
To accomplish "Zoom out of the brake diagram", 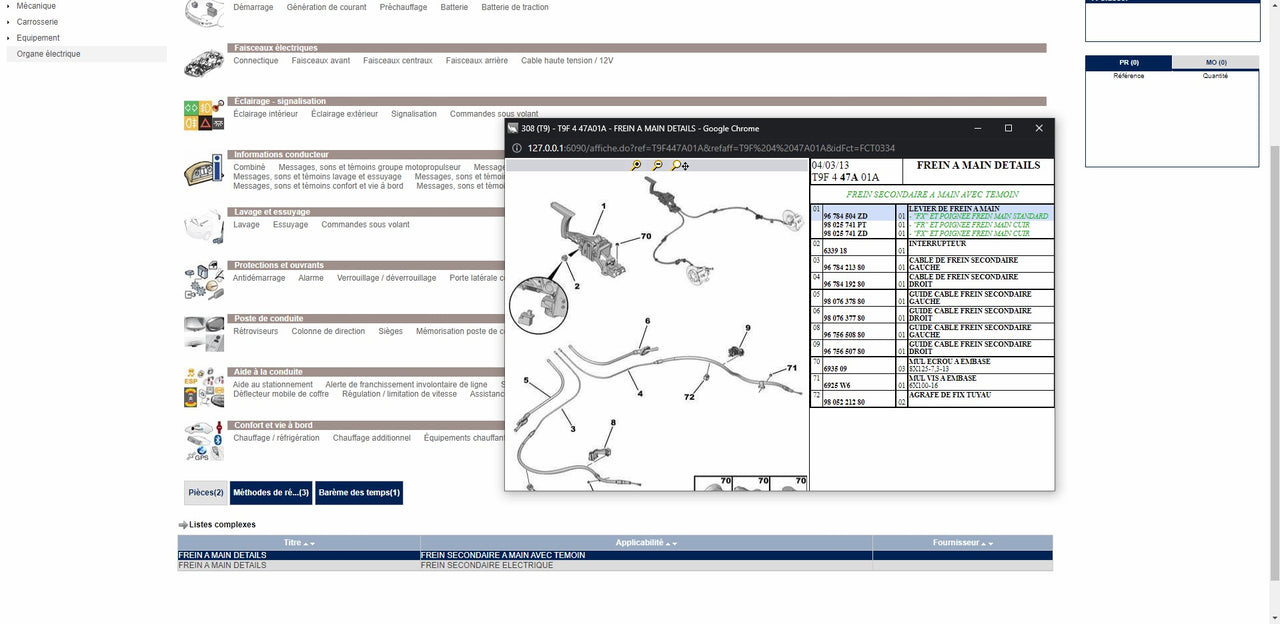I will click(657, 166).
